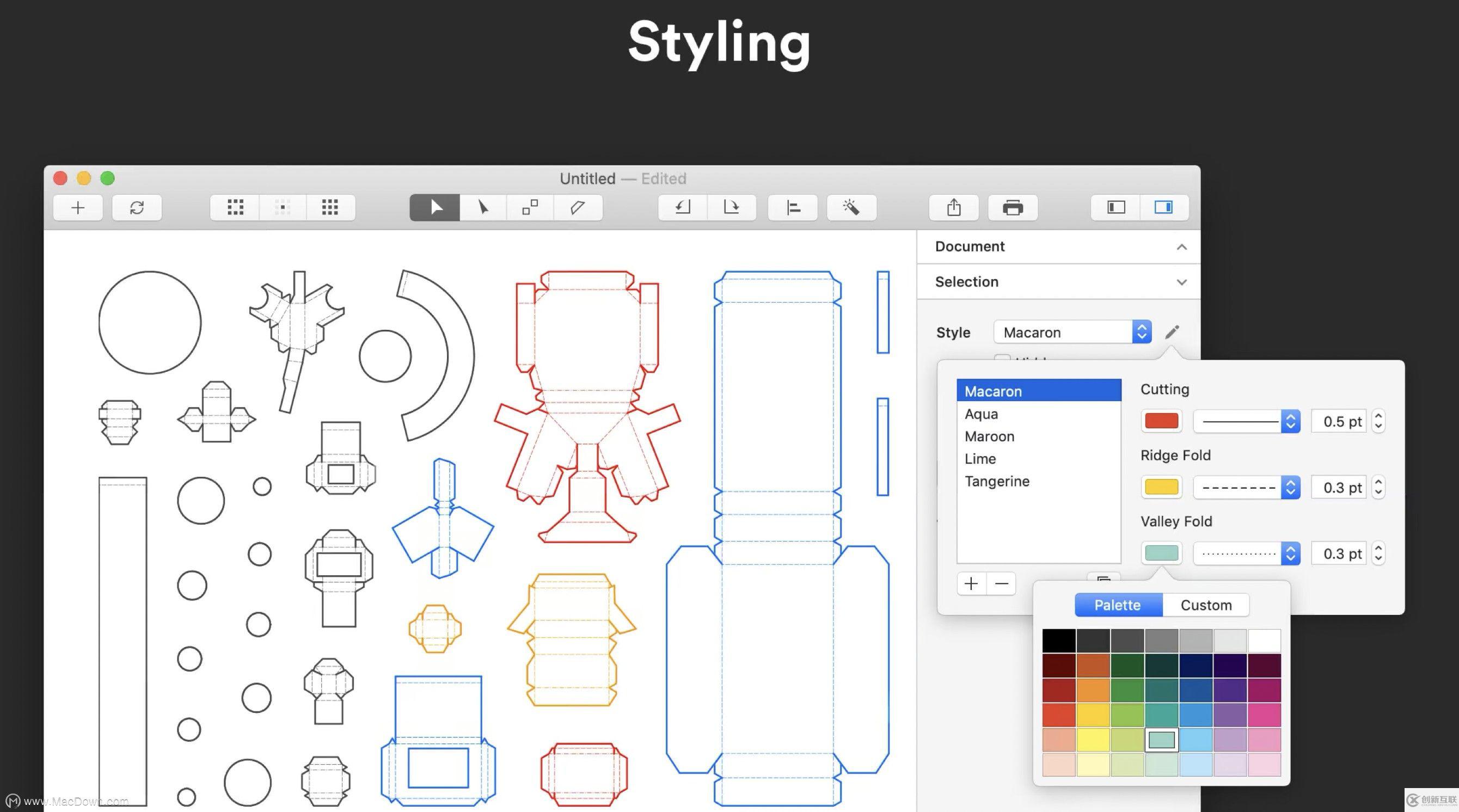Screen dimensions: 1459x812
Task: Click the large circle shape on canvas
Action: click(x=150, y=322)
